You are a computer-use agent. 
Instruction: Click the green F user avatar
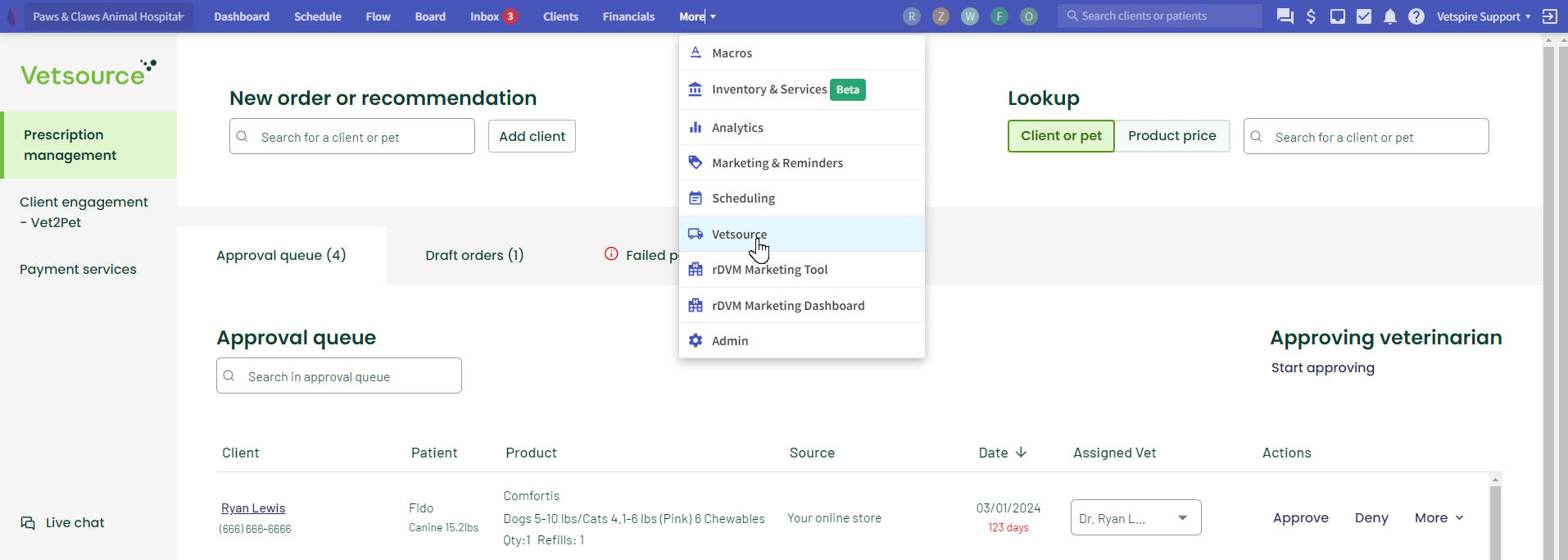[x=999, y=16]
